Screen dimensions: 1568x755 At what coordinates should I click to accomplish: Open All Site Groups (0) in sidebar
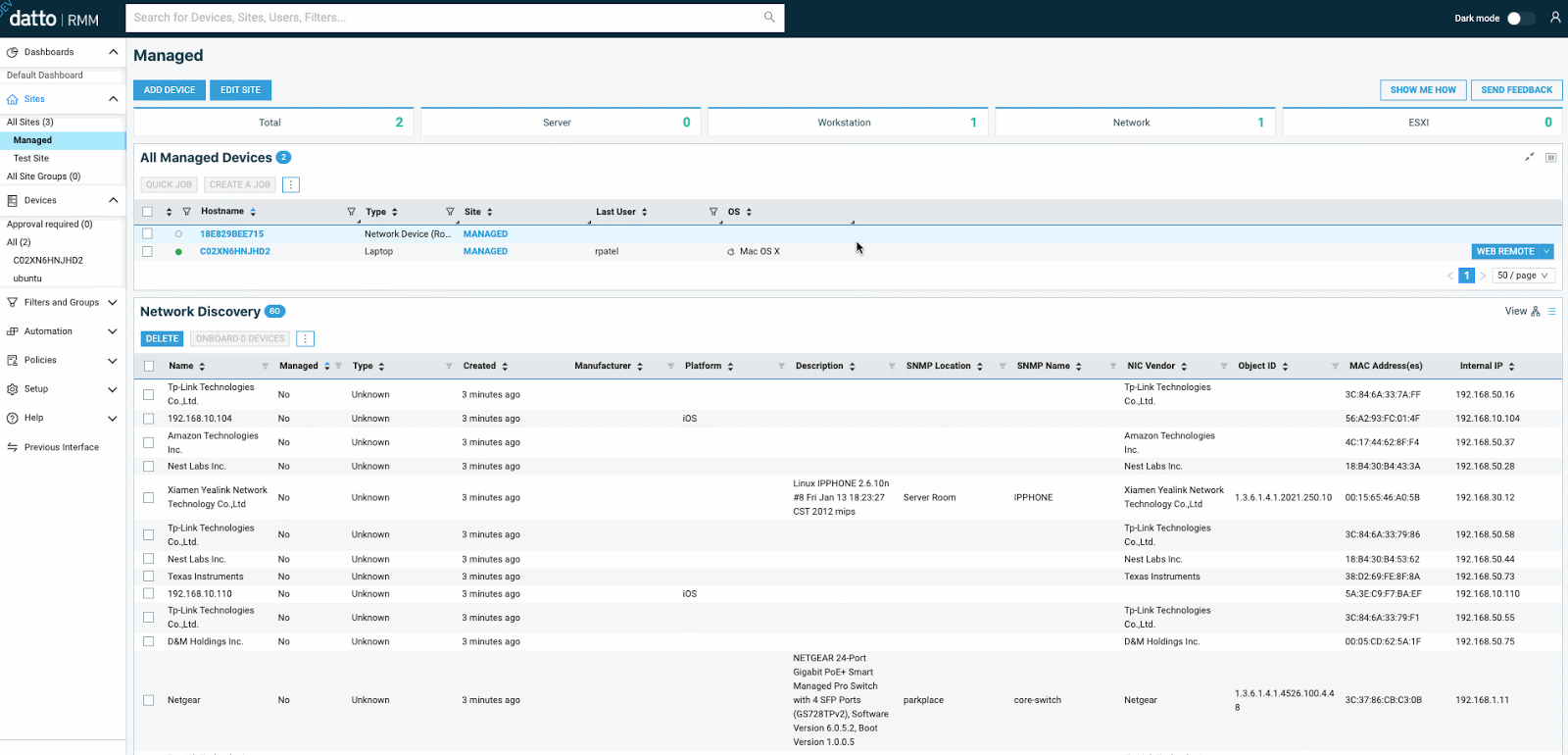[43, 176]
